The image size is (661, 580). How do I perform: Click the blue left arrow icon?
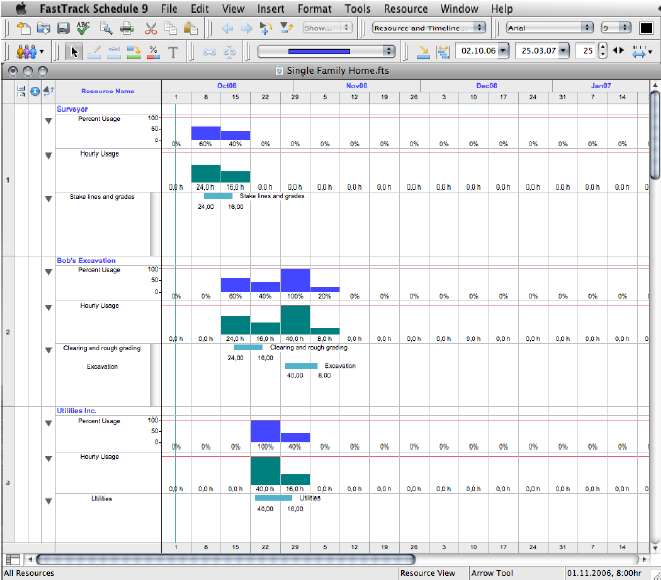[227, 28]
